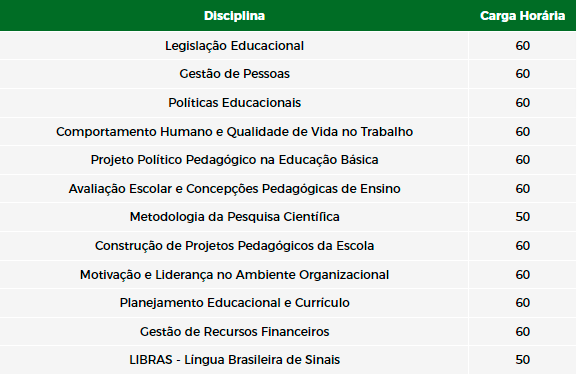The image size is (577, 375).
Task: Click Metodologia da Pesquisa Científica
Action: pos(234,217)
